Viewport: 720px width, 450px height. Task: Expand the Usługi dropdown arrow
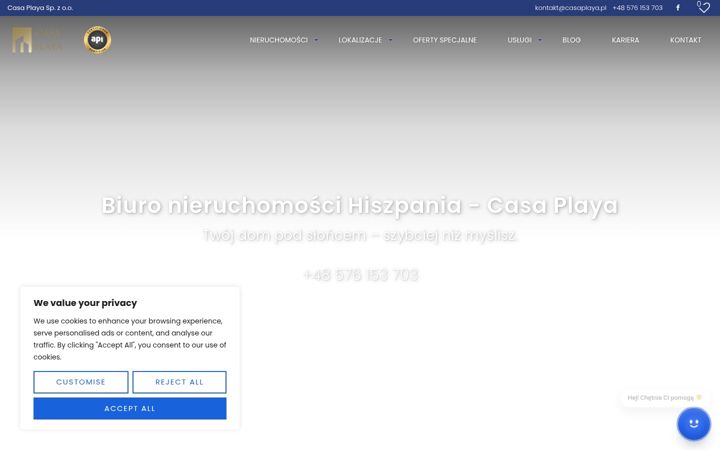tap(540, 40)
